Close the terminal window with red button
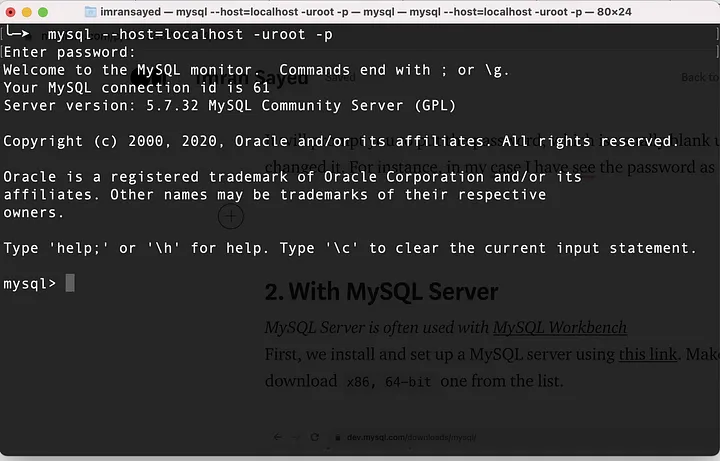Image resolution: width=720 pixels, height=461 pixels. coord(11,12)
